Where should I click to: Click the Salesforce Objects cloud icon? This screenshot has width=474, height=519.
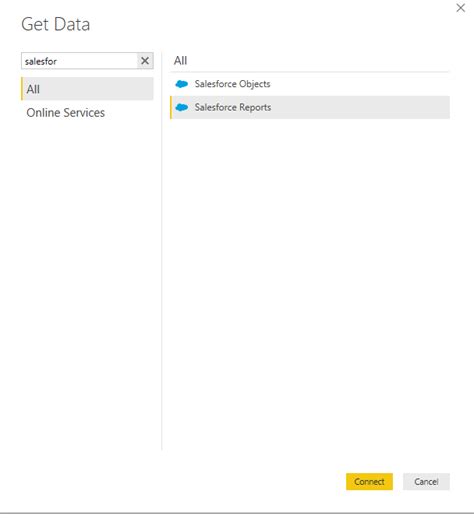[x=182, y=84]
